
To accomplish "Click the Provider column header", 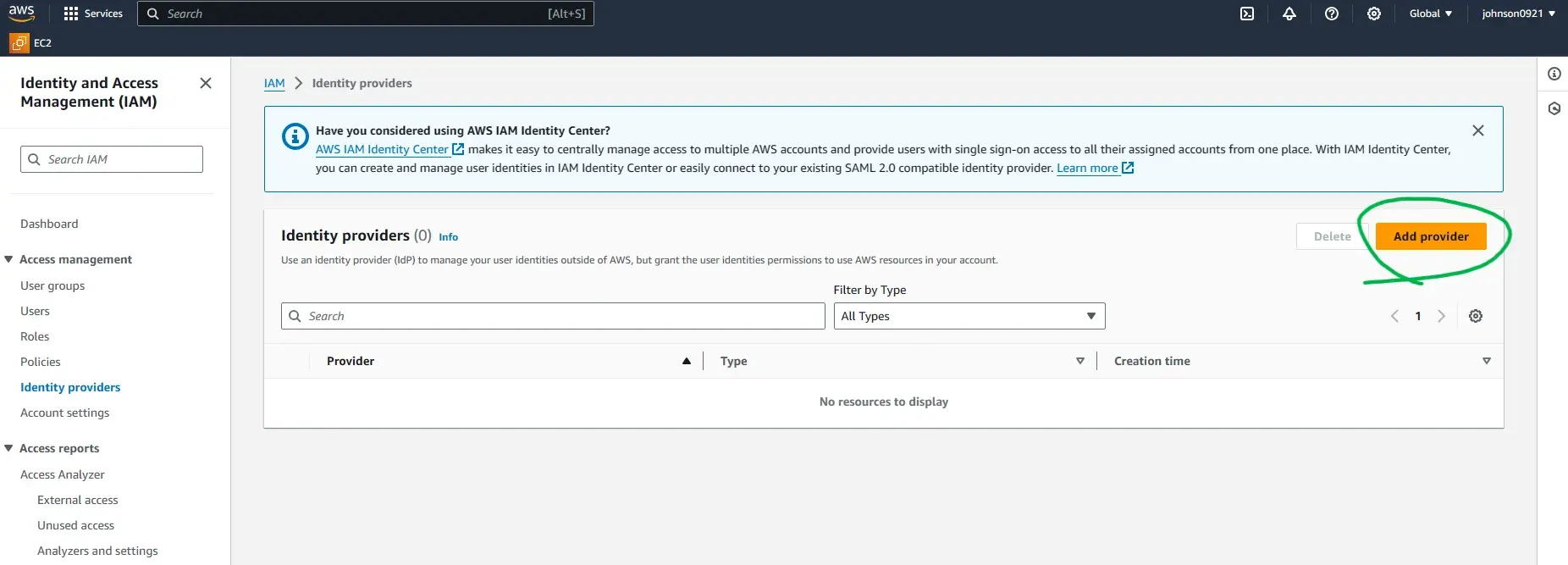I will (x=351, y=361).
